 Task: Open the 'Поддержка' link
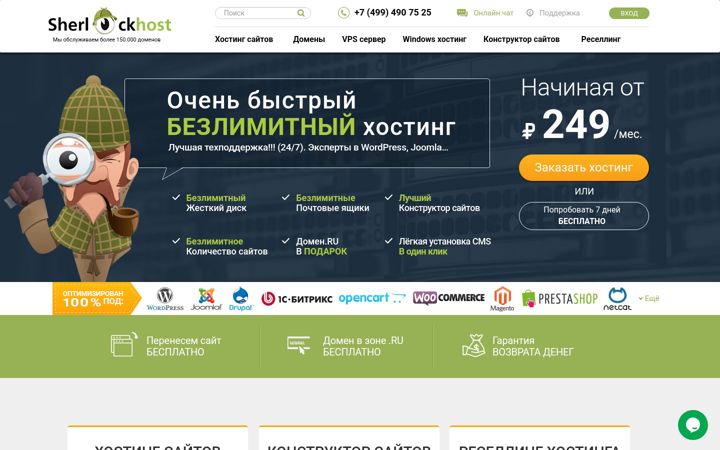559,13
